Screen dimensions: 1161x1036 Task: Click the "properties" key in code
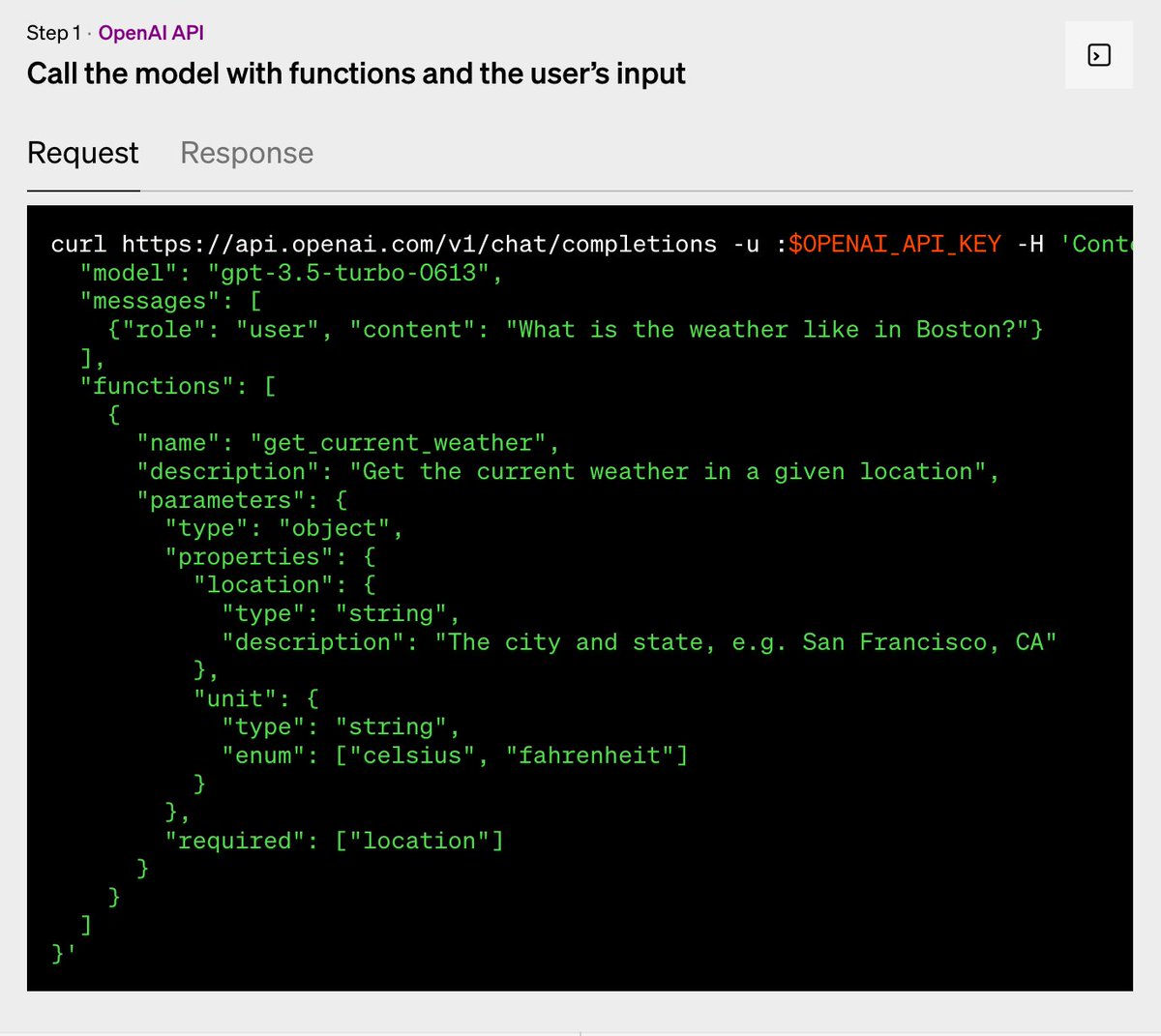pyautogui.click(x=249, y=557)
